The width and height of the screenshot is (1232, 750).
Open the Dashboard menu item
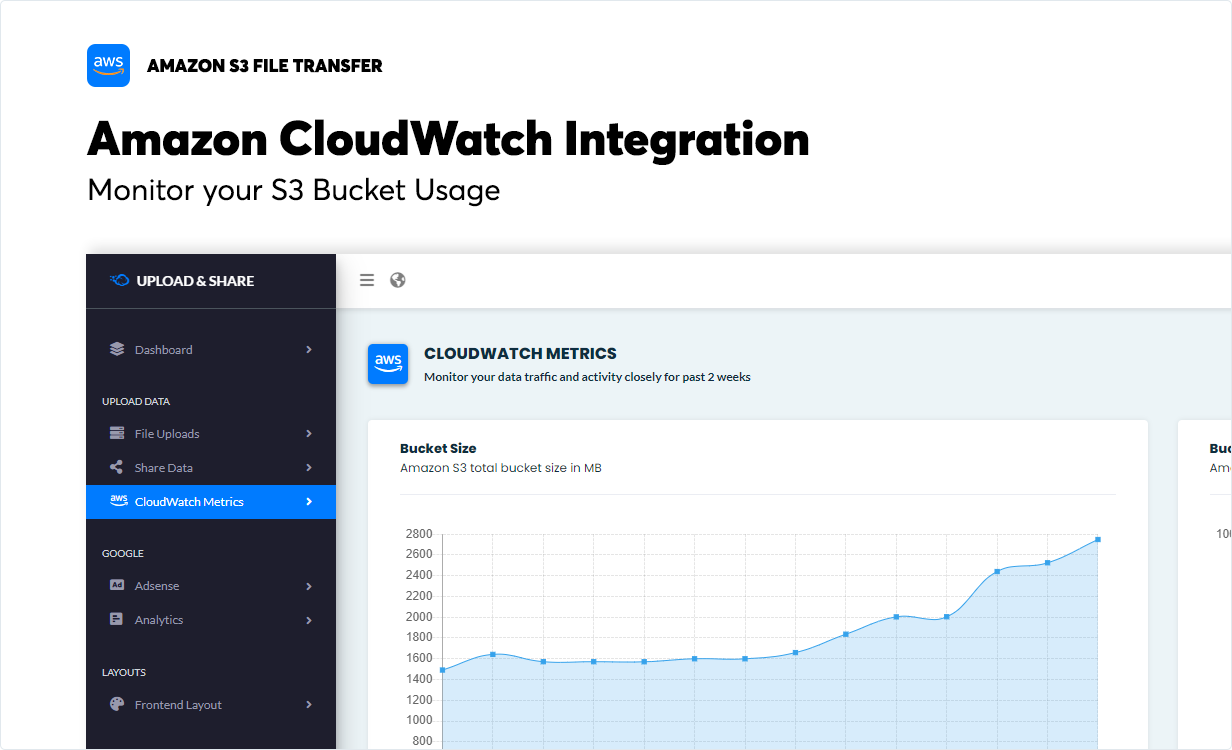click(211, 349)
